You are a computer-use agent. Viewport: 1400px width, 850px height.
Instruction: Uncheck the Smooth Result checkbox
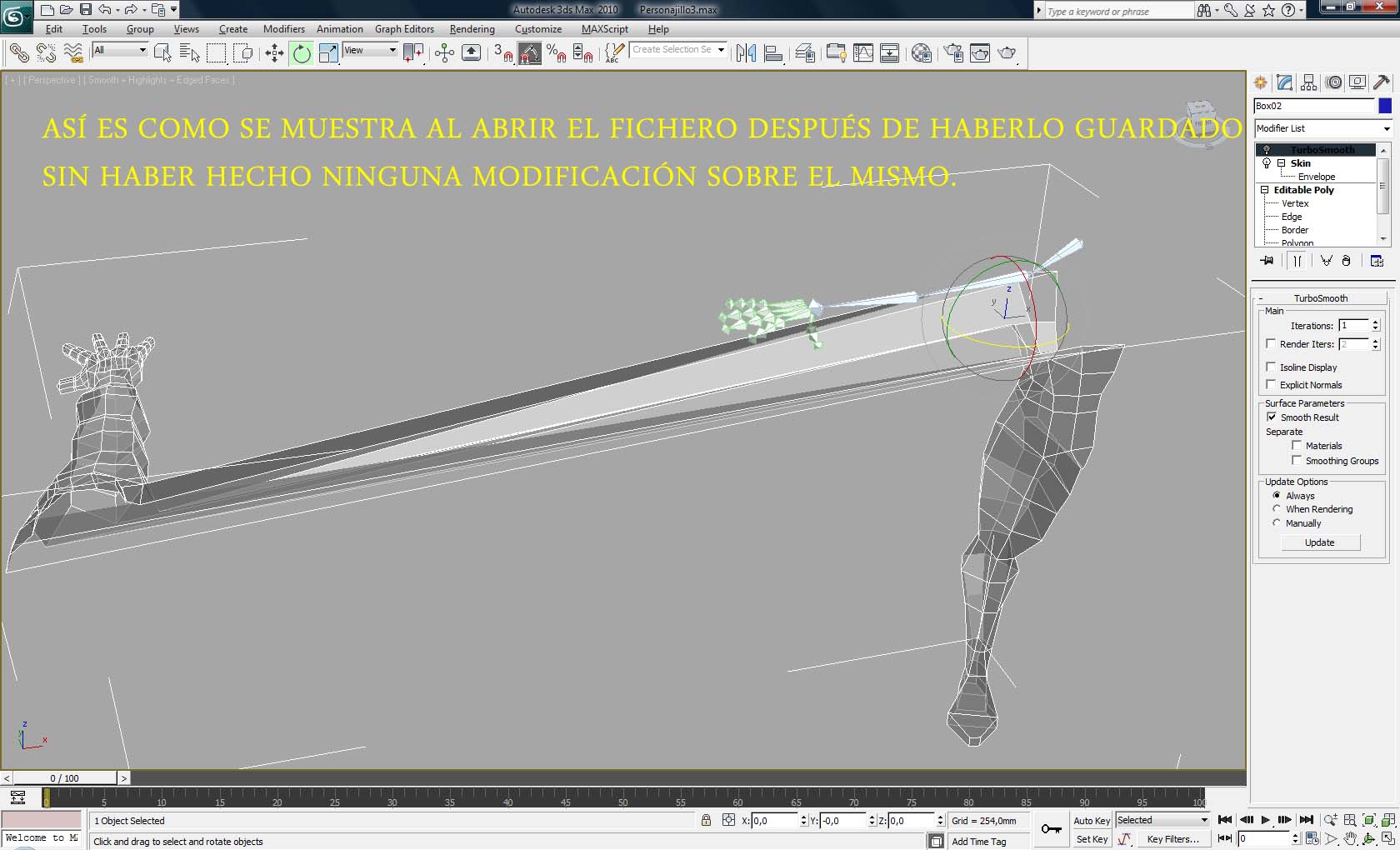pos(1272,417)
